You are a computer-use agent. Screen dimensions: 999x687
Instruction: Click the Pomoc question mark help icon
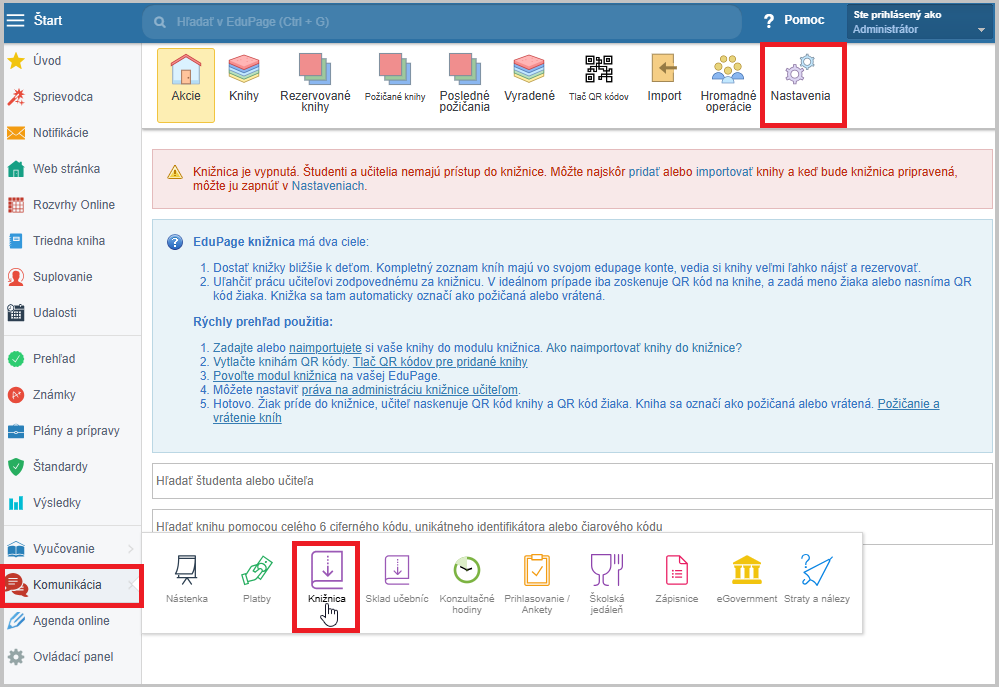tap(769, 21)
